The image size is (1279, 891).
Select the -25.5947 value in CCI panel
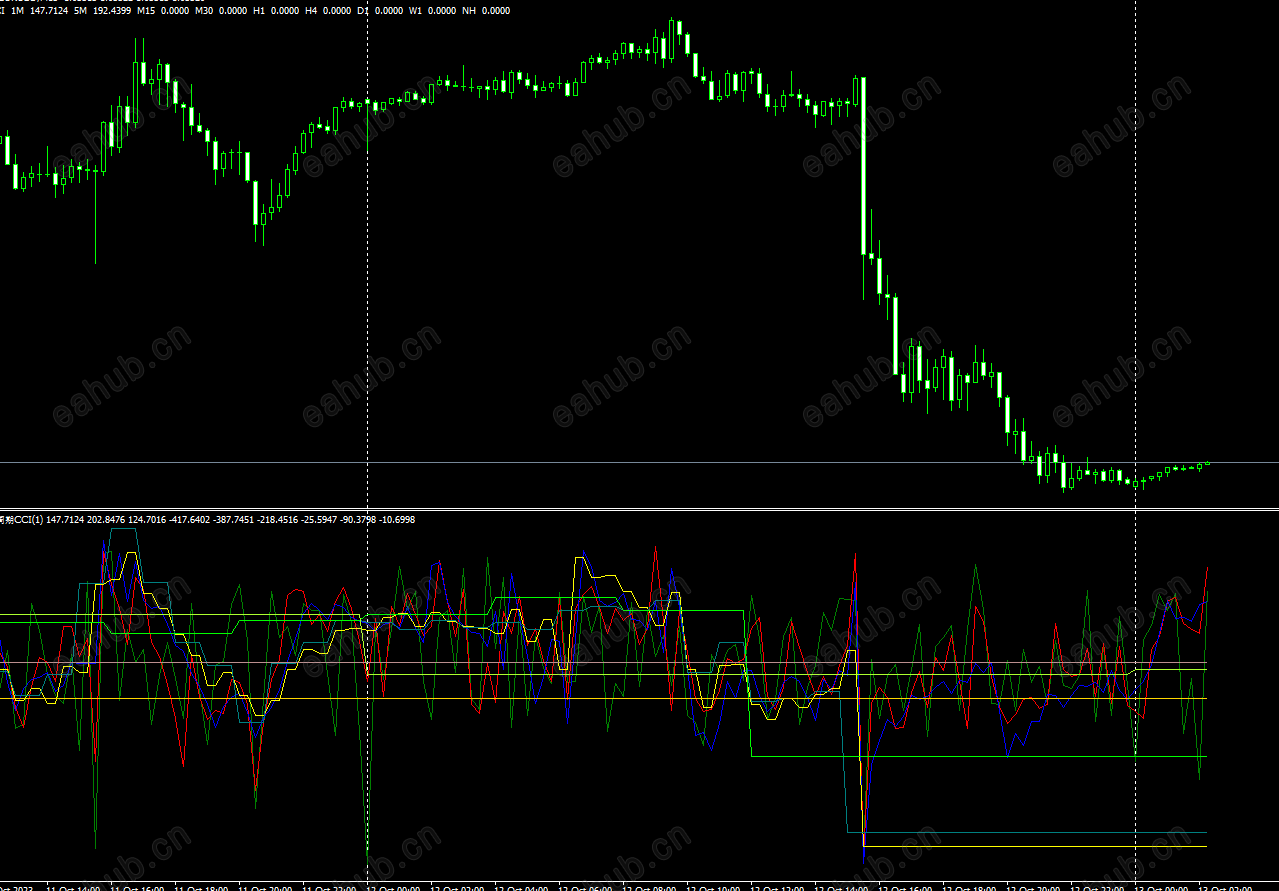point(321,520)
